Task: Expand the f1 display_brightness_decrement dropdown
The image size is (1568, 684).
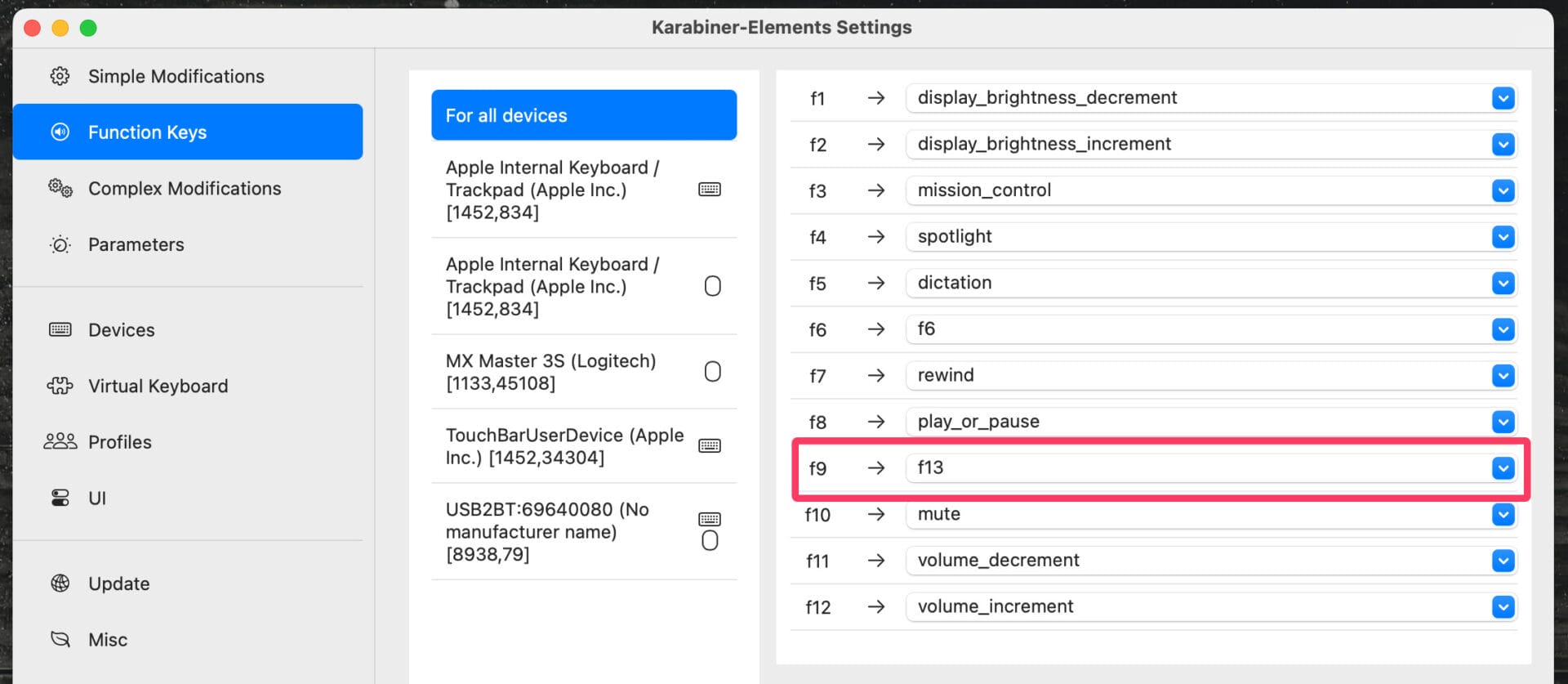Action: point(1502,98)
